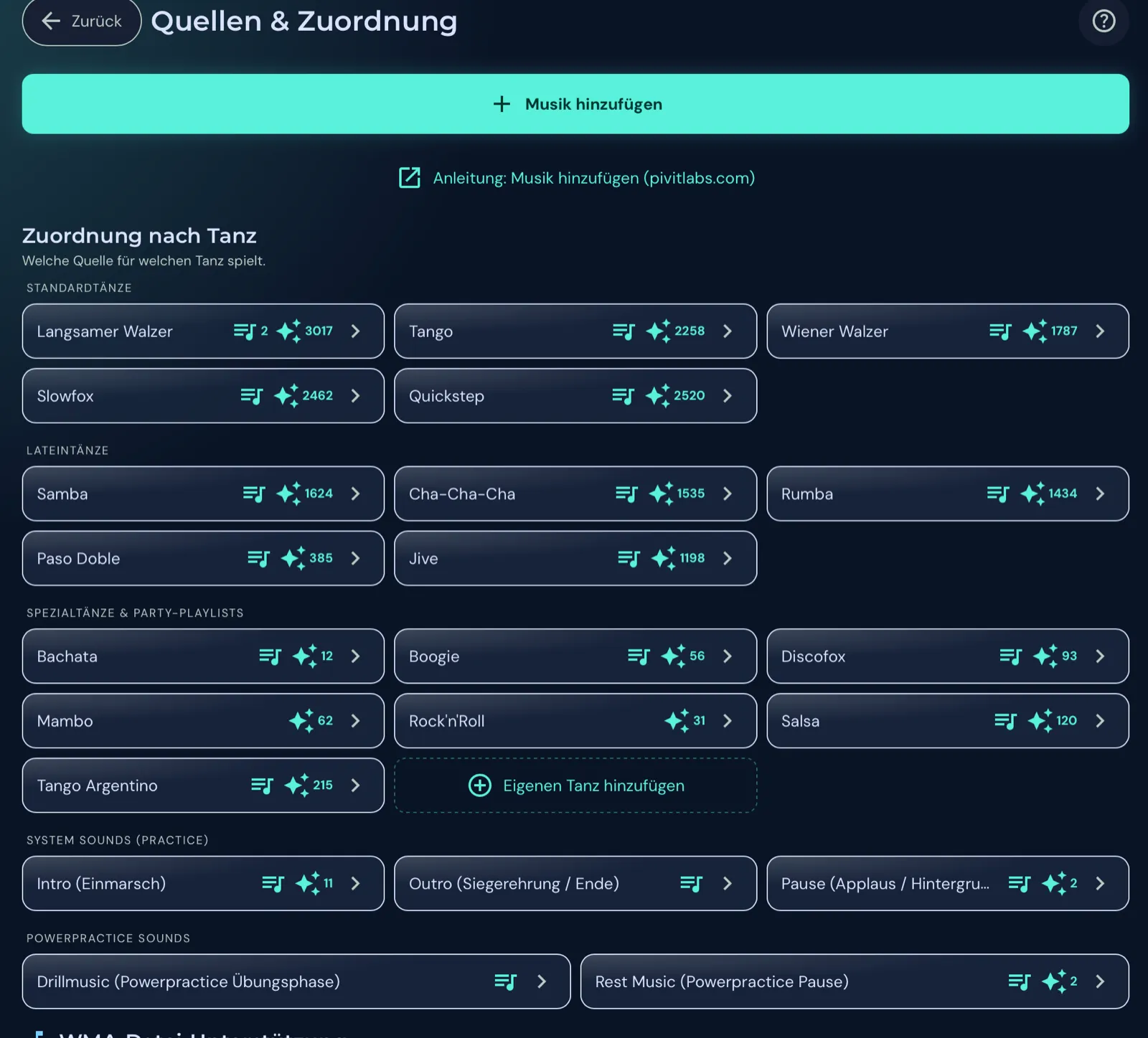This screenshot has width=1148, height=1038.
Task: Click sparkle icon on Slowfox card
Action: point(286,395)
